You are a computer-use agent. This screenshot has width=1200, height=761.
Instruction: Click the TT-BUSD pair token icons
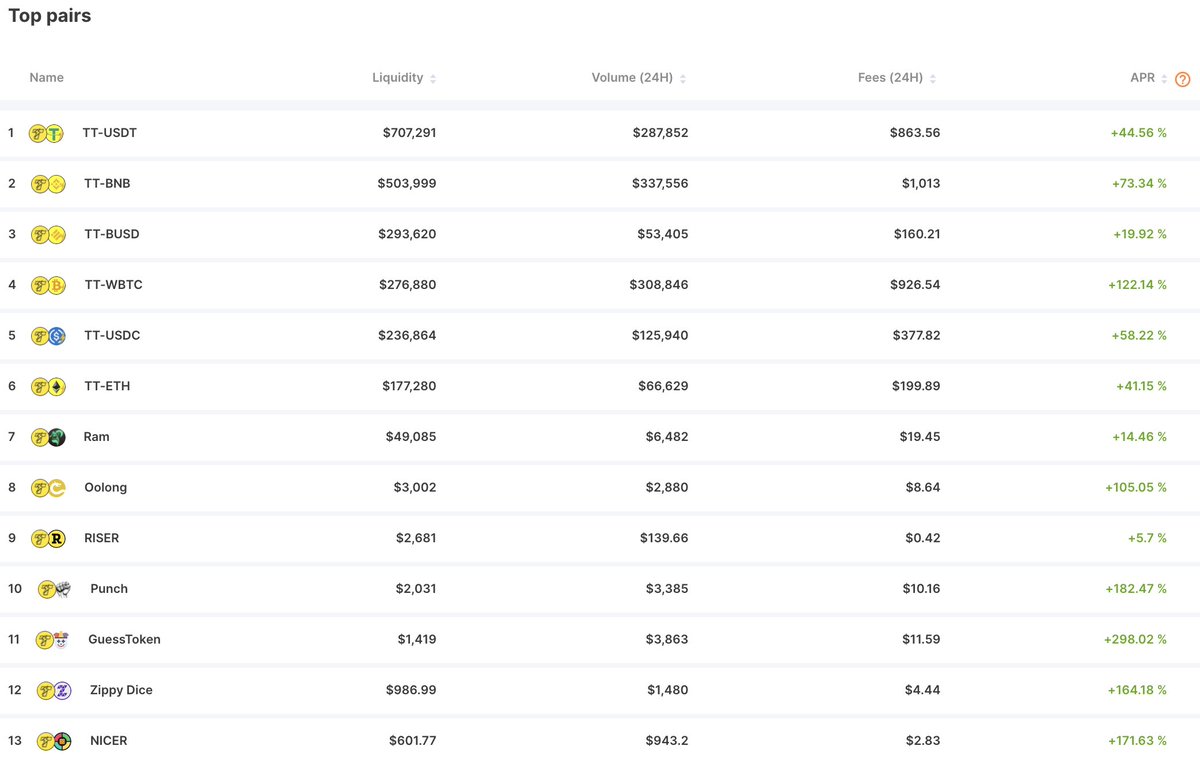click(x=48, y=234)
